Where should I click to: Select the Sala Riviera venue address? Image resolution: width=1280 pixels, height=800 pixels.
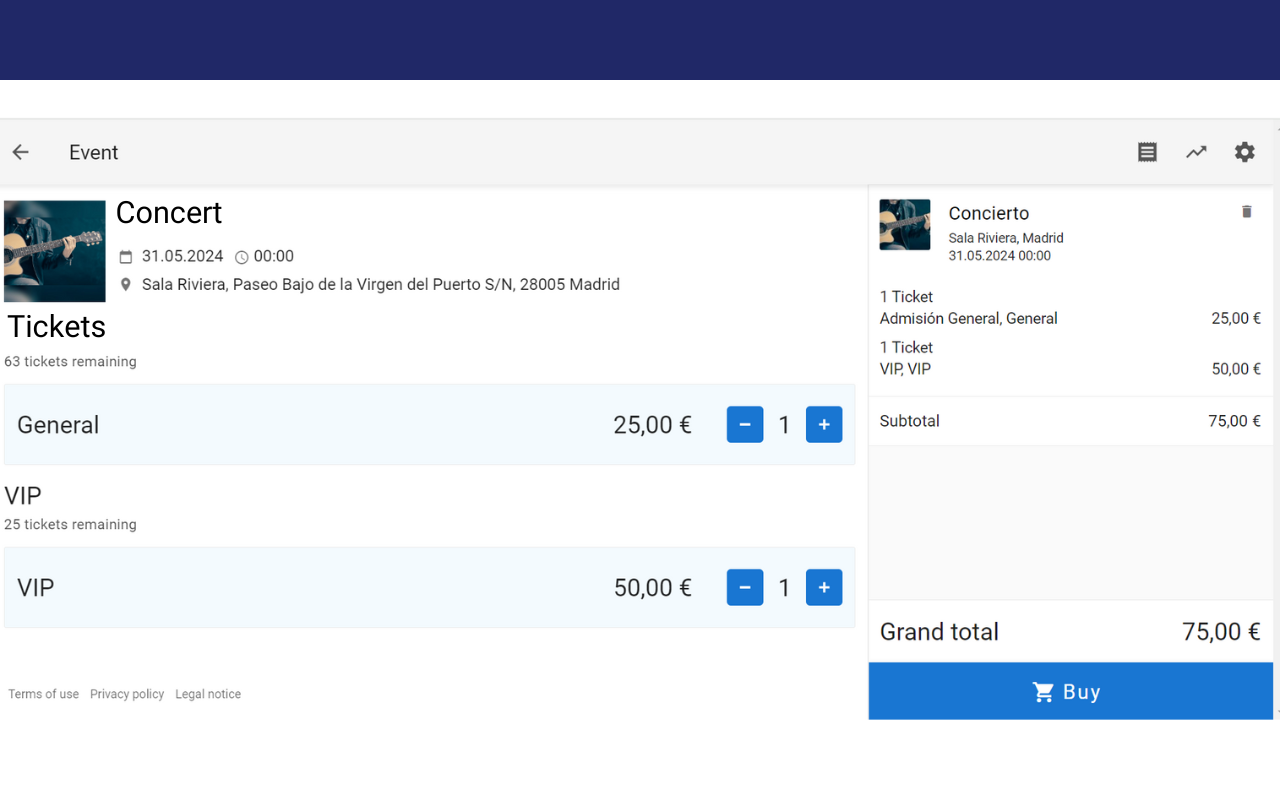pyautogui.click(x=380, y=285)
